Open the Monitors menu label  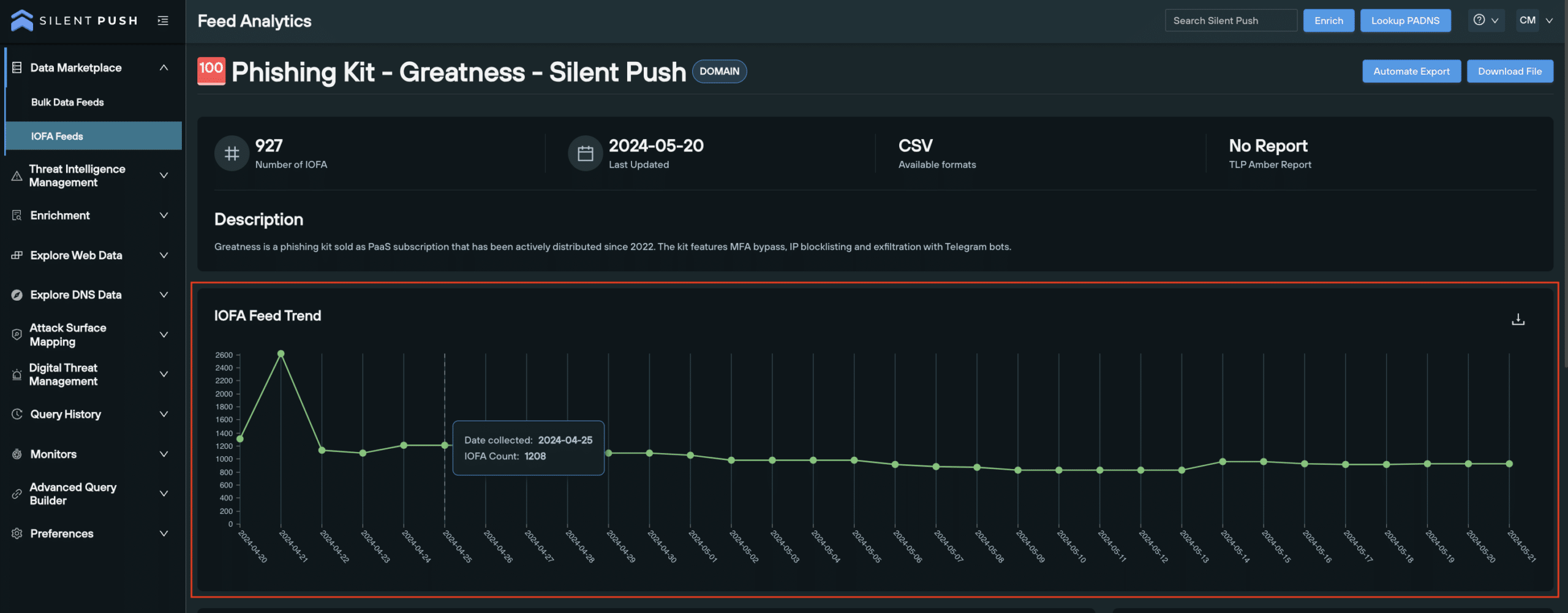(x=54, y=454)
